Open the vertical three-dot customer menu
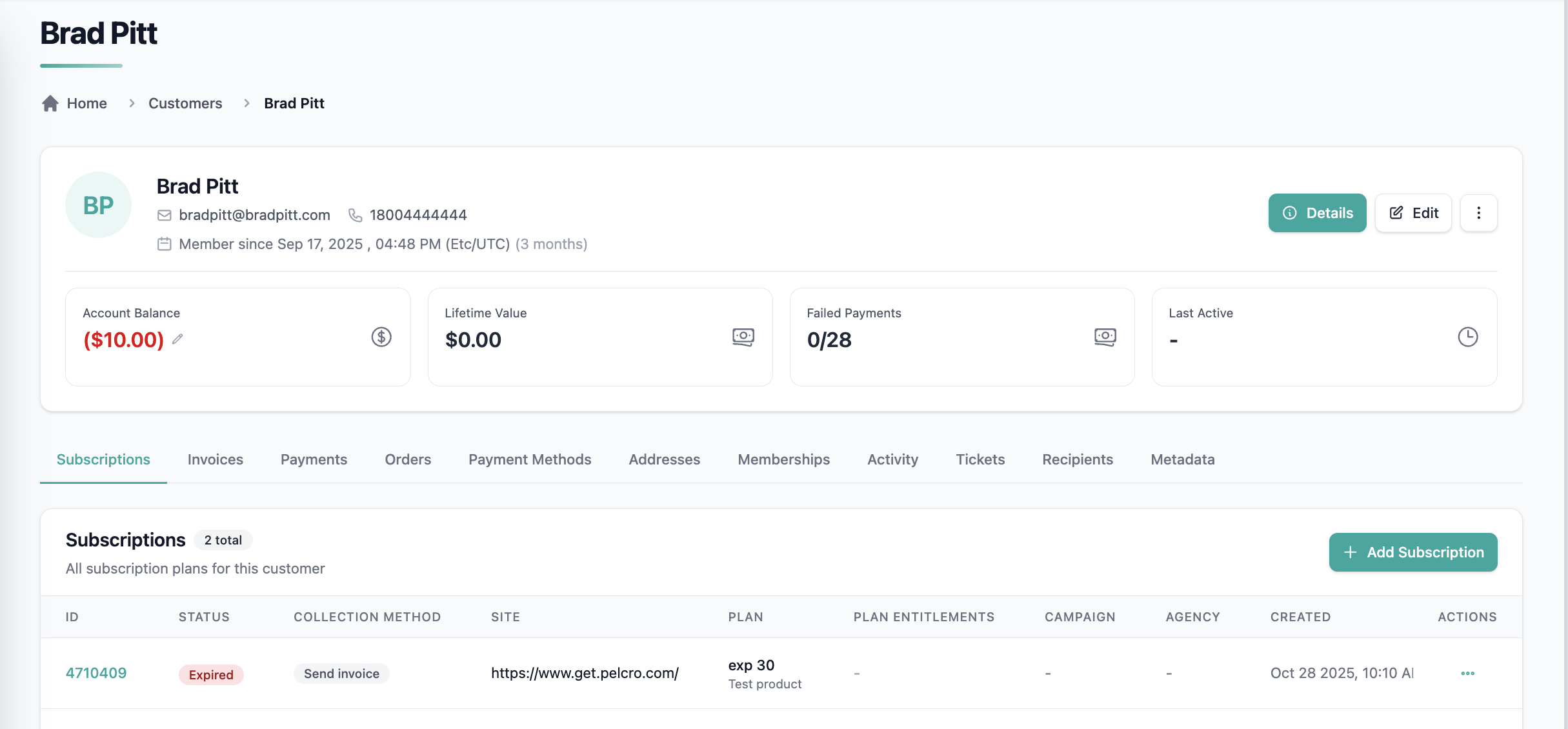The width and height of the screenshot is (1568, 729). click(1479, 213)
